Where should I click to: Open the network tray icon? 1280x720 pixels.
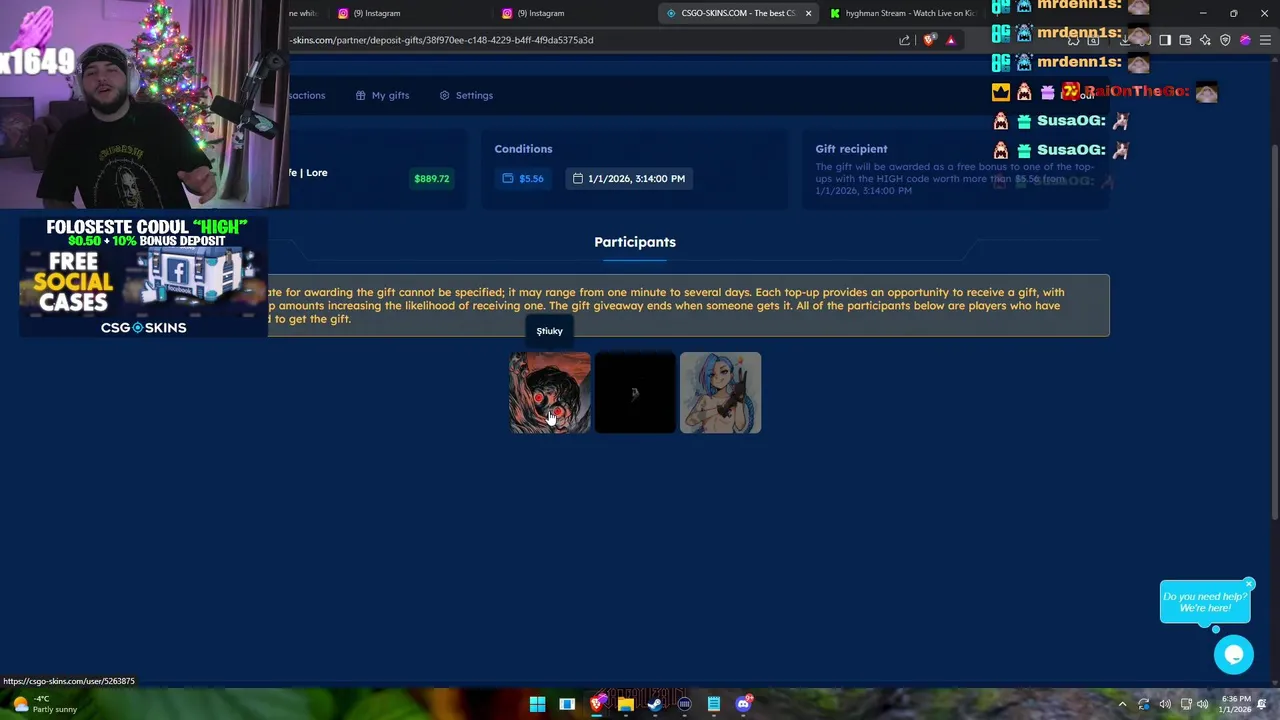(1185, 704)
